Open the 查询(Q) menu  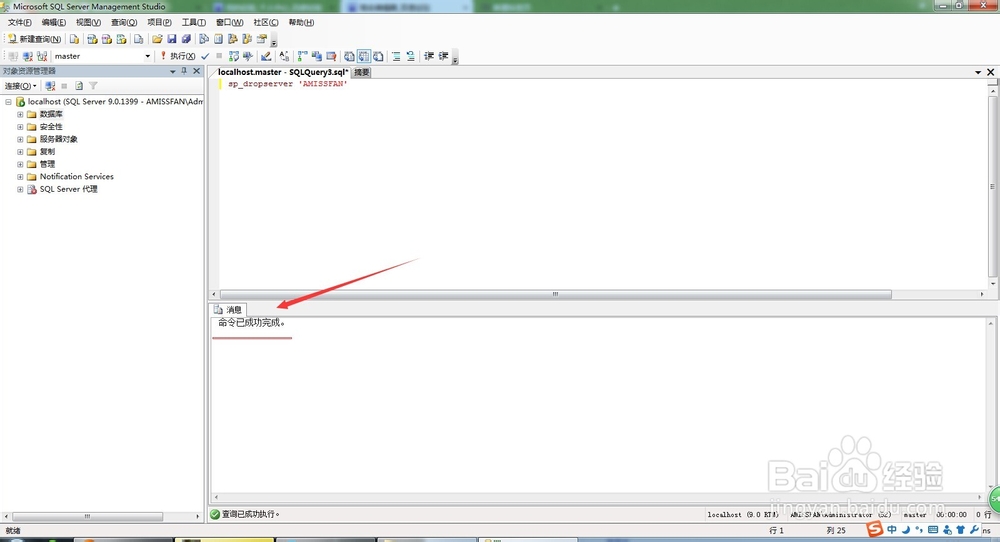coord(124,22)
